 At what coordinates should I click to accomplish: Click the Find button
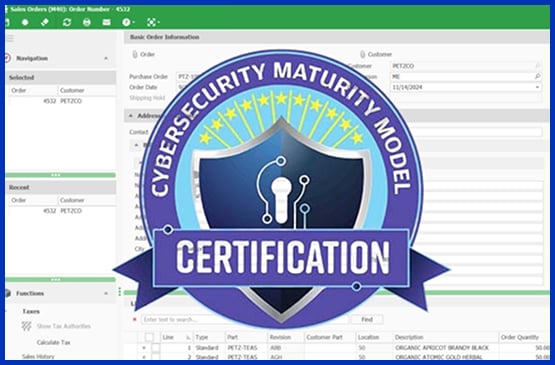click(367, 319)
